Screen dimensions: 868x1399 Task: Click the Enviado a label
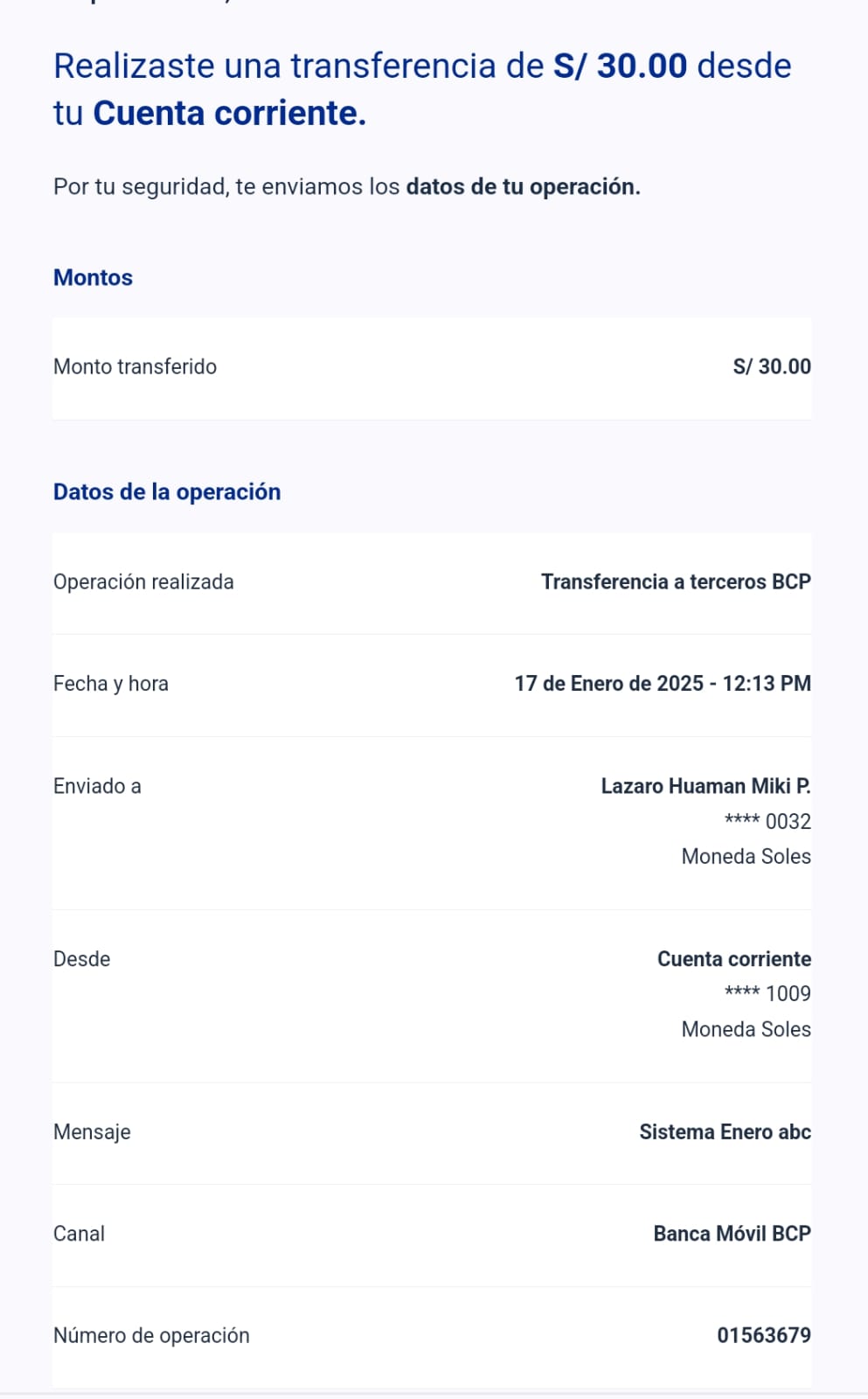[x=97, y=786]
